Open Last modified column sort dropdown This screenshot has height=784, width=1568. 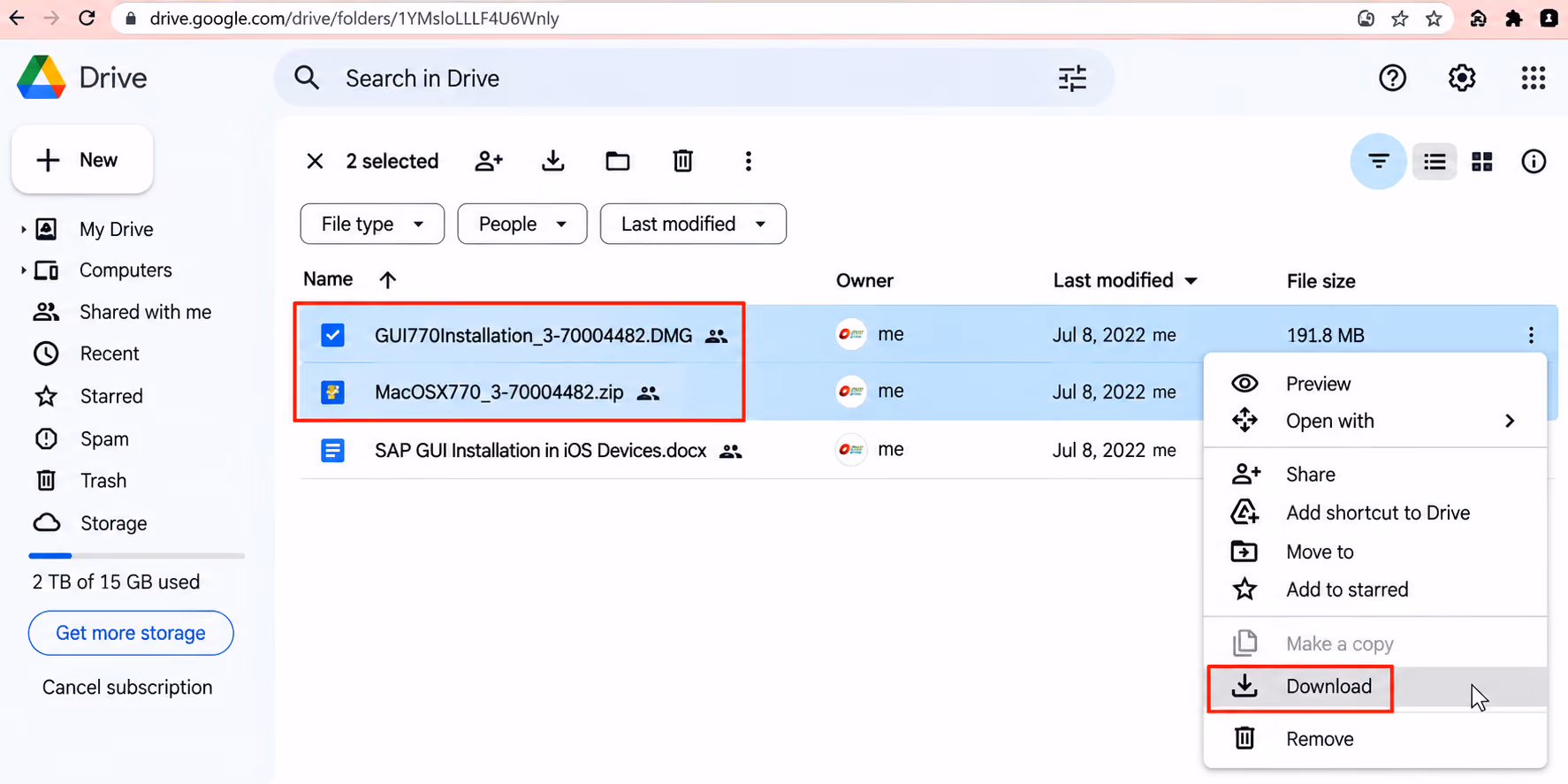pyautogui.click(x=1191, y=281)
